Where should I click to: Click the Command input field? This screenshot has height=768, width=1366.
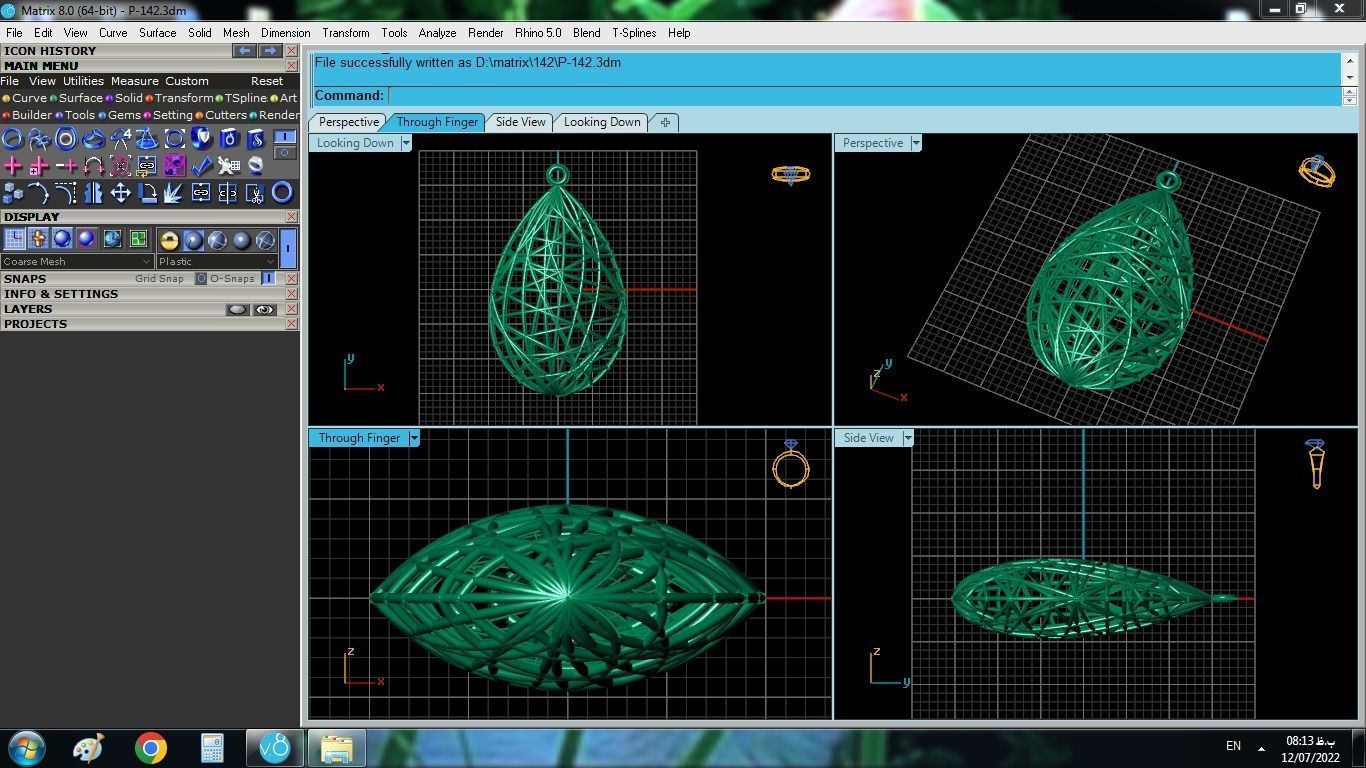point(864,96)
